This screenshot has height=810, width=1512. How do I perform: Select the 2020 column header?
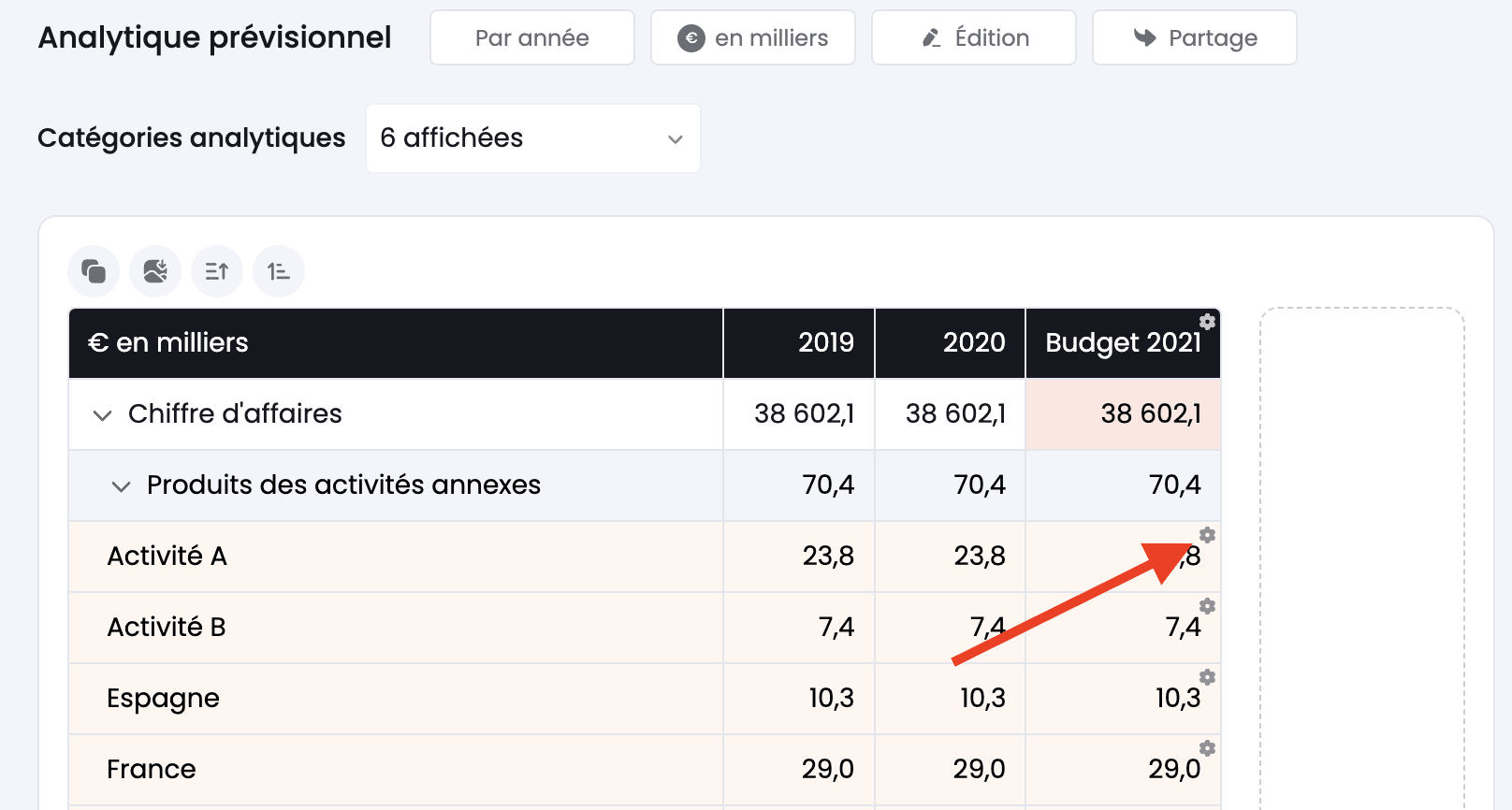950,343
